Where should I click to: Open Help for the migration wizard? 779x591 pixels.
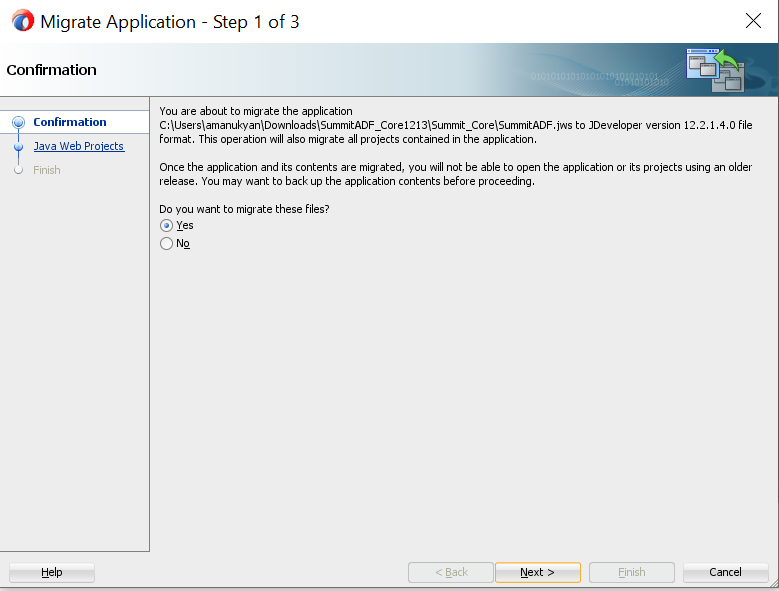pos(52,572)
